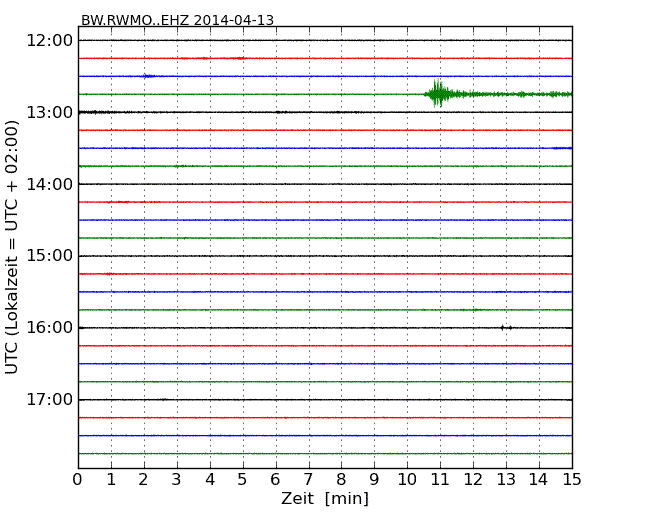Click the 6 minute tick label
The width and height of the screenshot is (650, 520).
[x=275, y=480]
